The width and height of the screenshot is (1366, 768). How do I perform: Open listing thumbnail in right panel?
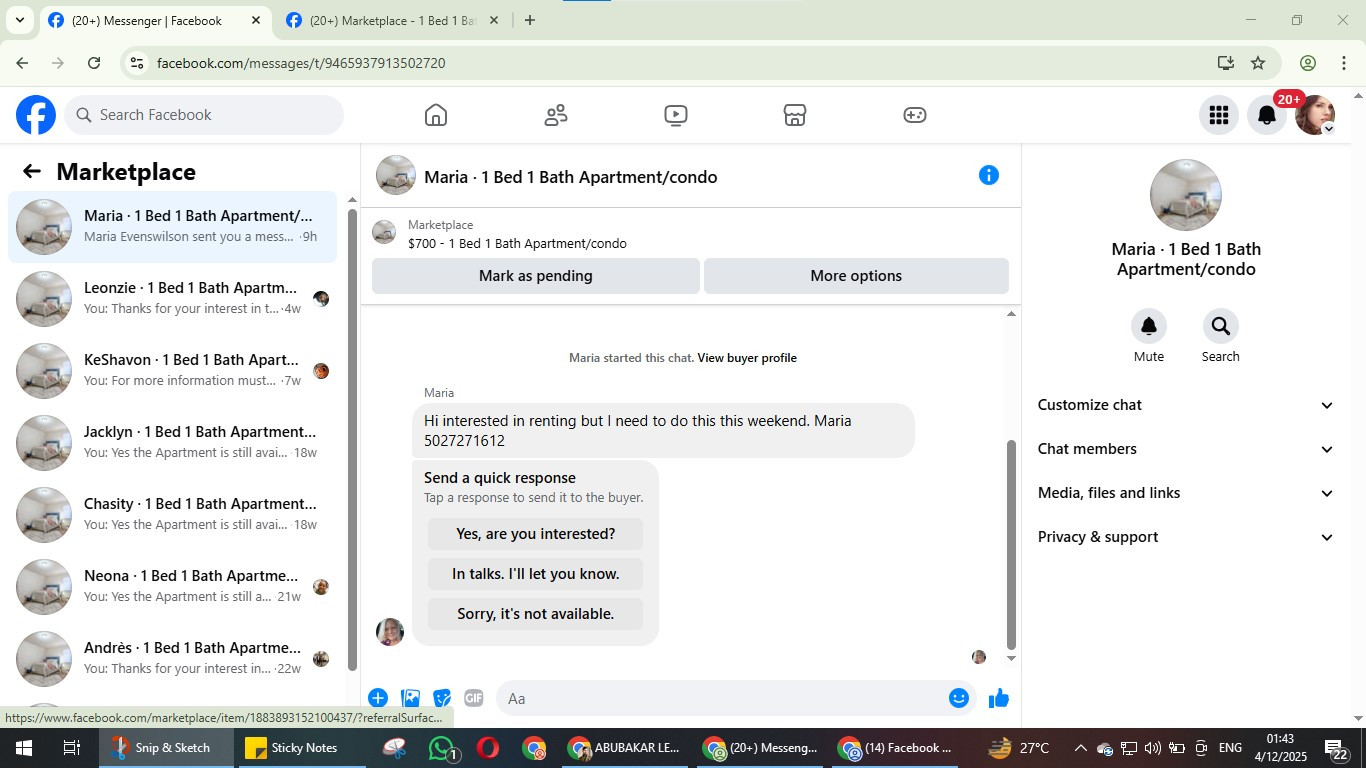point(1186,195)
